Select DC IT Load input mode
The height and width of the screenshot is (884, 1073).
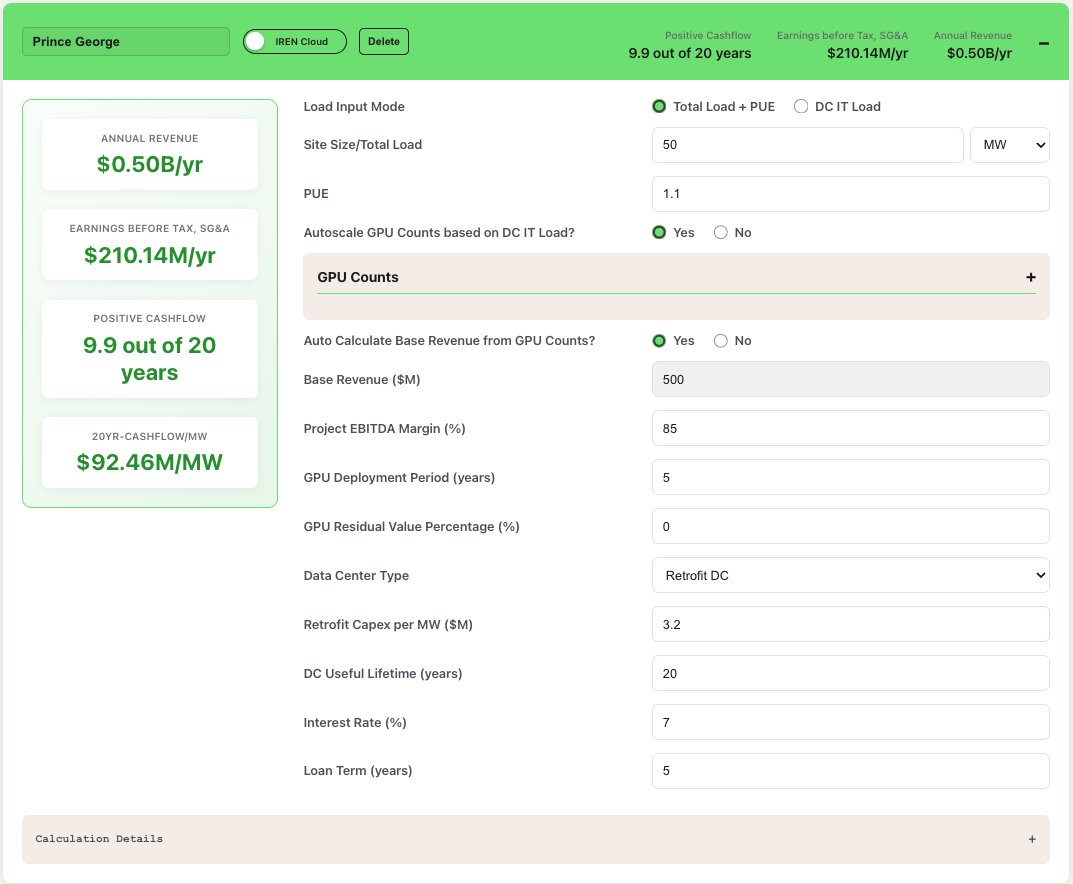(801, 107)
